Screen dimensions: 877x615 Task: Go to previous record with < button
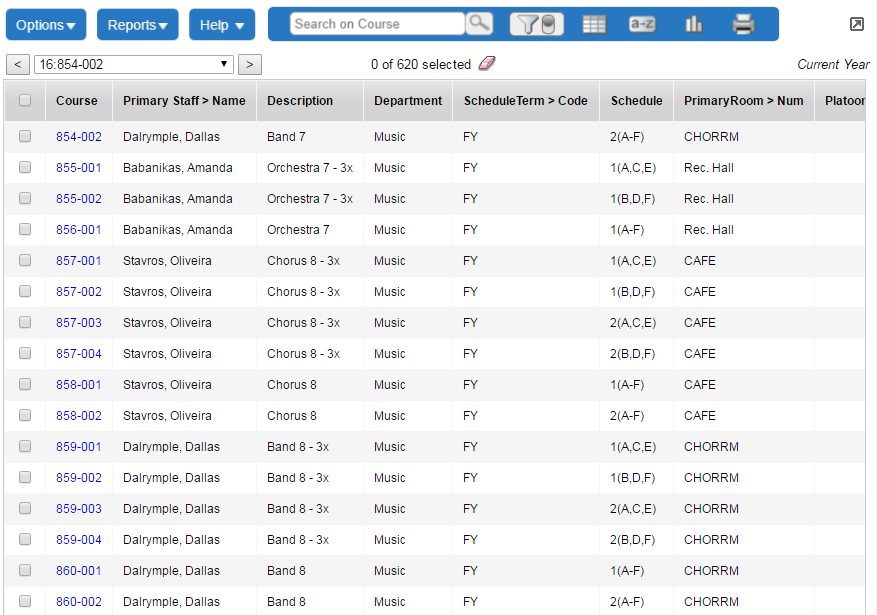pyautogui.click(x=18, y=64)
